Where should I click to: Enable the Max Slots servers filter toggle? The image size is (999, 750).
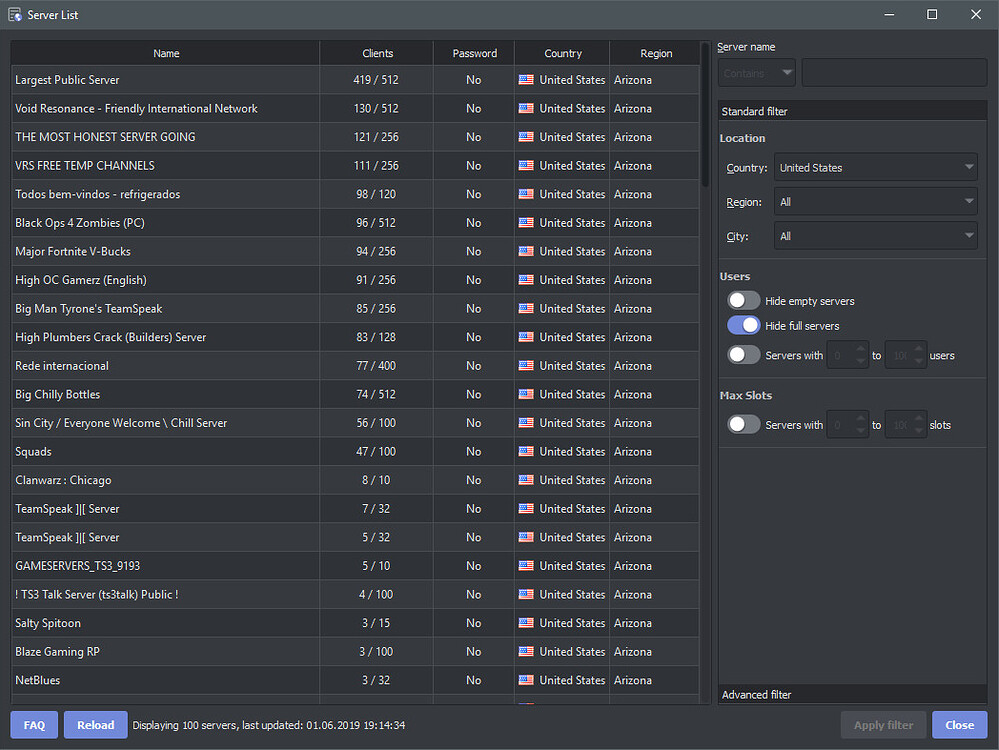(x=743, y=424)
